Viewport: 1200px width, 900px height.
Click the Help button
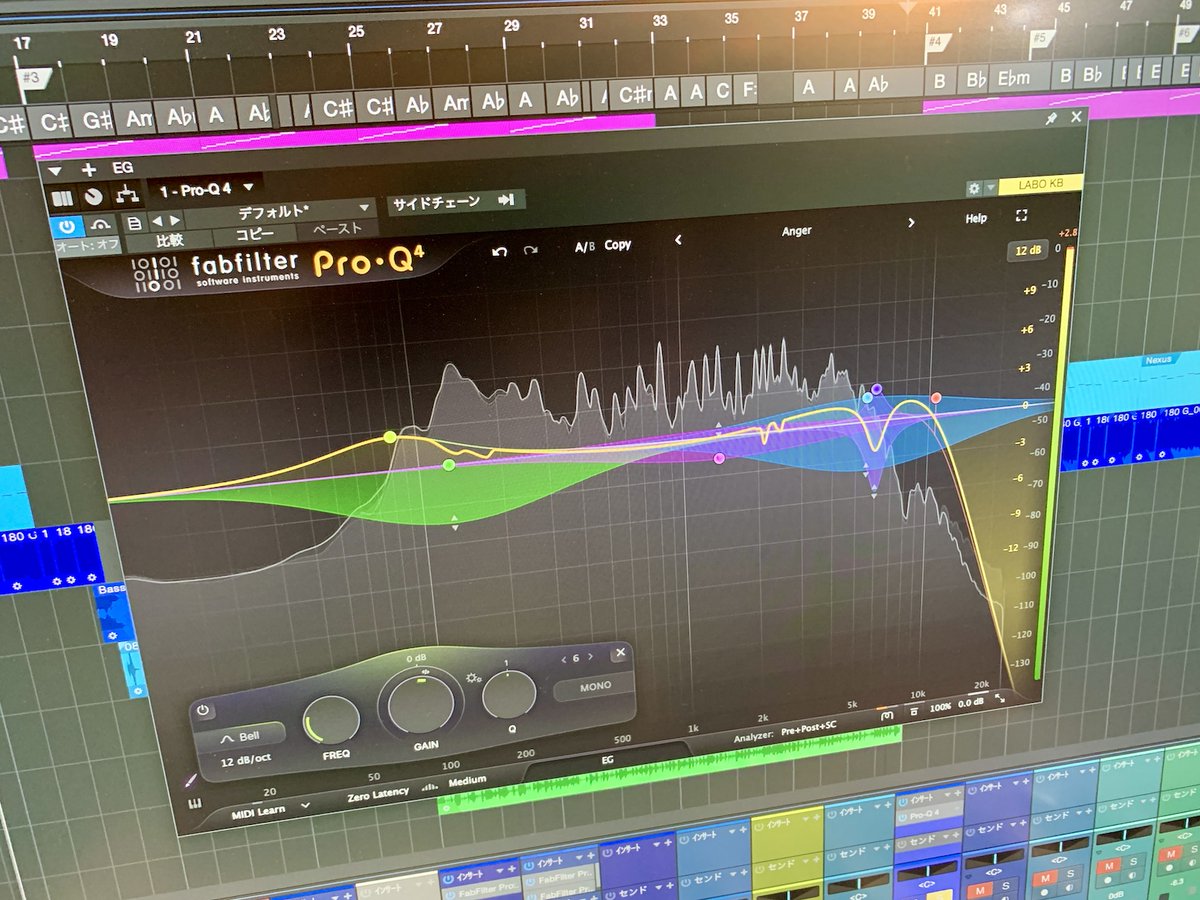point(975,218)
